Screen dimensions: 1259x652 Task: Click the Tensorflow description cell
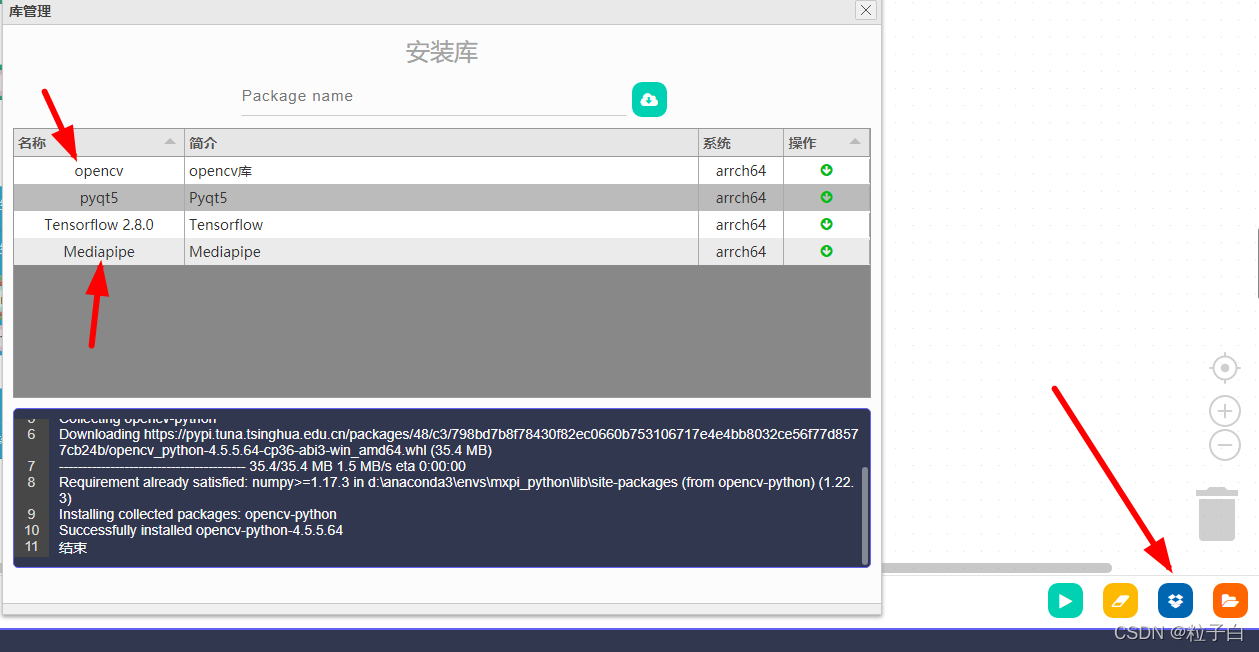click(441, 225)
